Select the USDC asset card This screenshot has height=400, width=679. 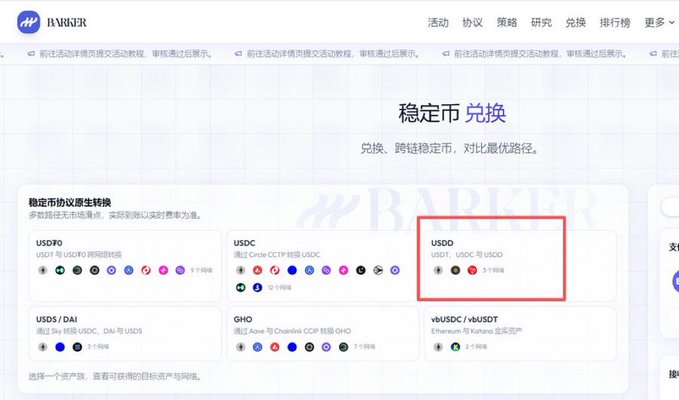322,265
